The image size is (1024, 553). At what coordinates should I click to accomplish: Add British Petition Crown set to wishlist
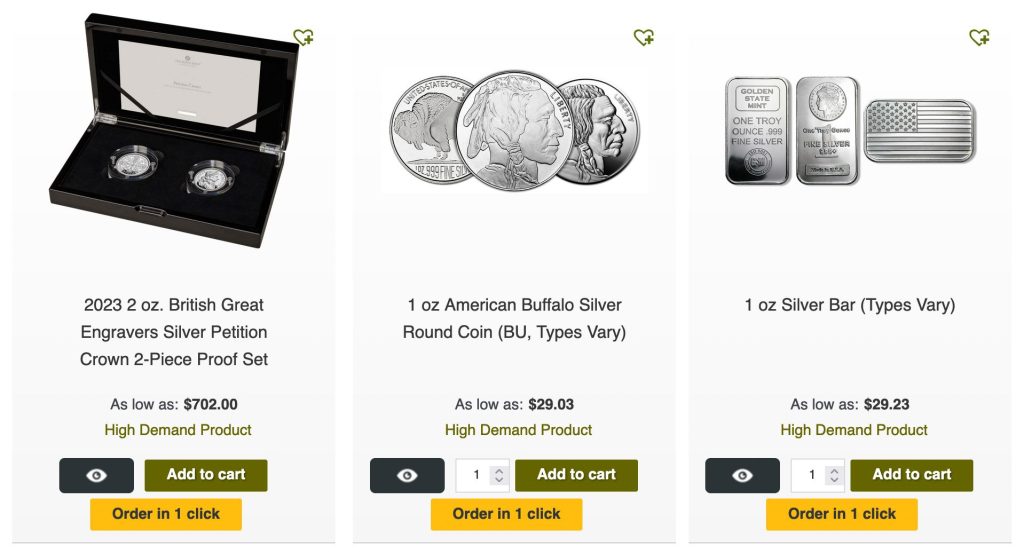point(304,38)
